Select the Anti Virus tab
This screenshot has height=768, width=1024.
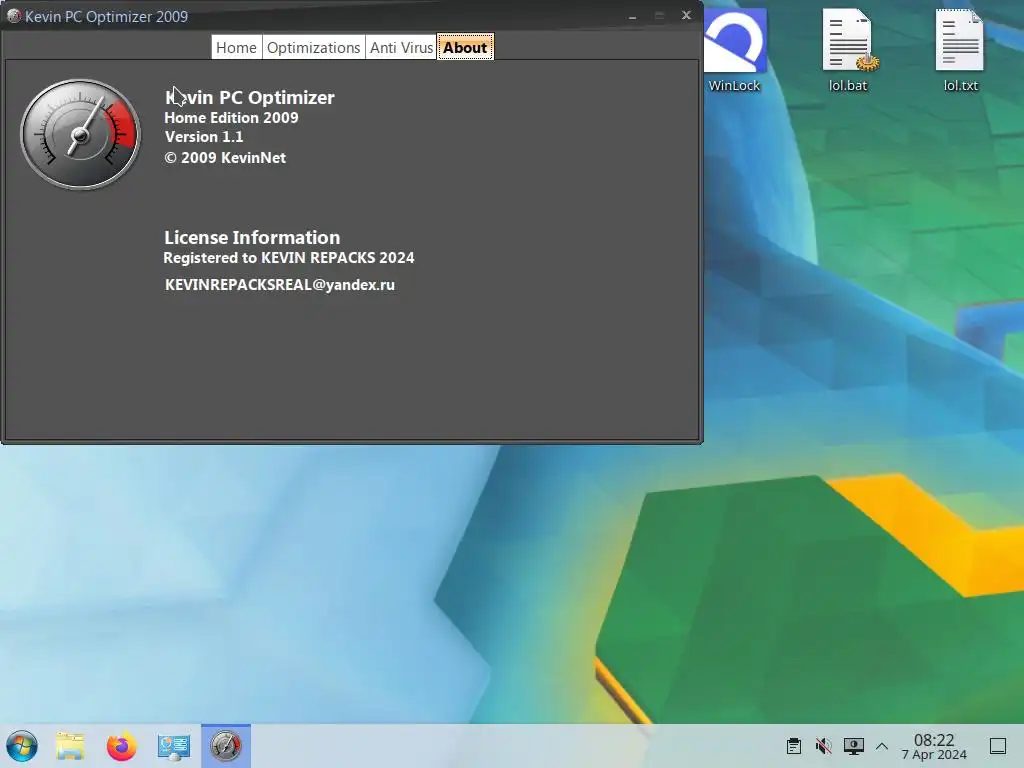[401, 48]
